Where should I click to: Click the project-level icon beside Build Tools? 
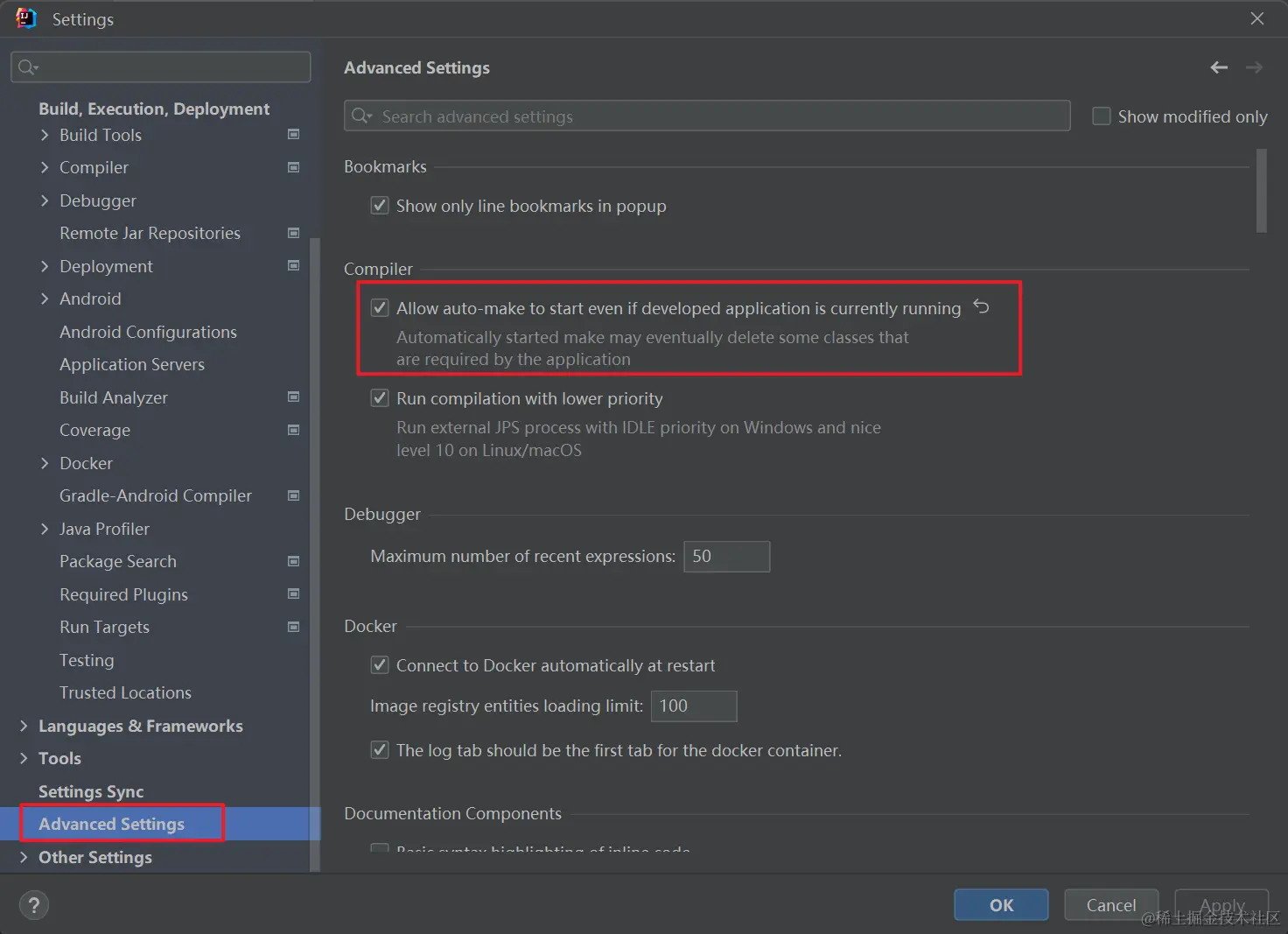[294, 135]
